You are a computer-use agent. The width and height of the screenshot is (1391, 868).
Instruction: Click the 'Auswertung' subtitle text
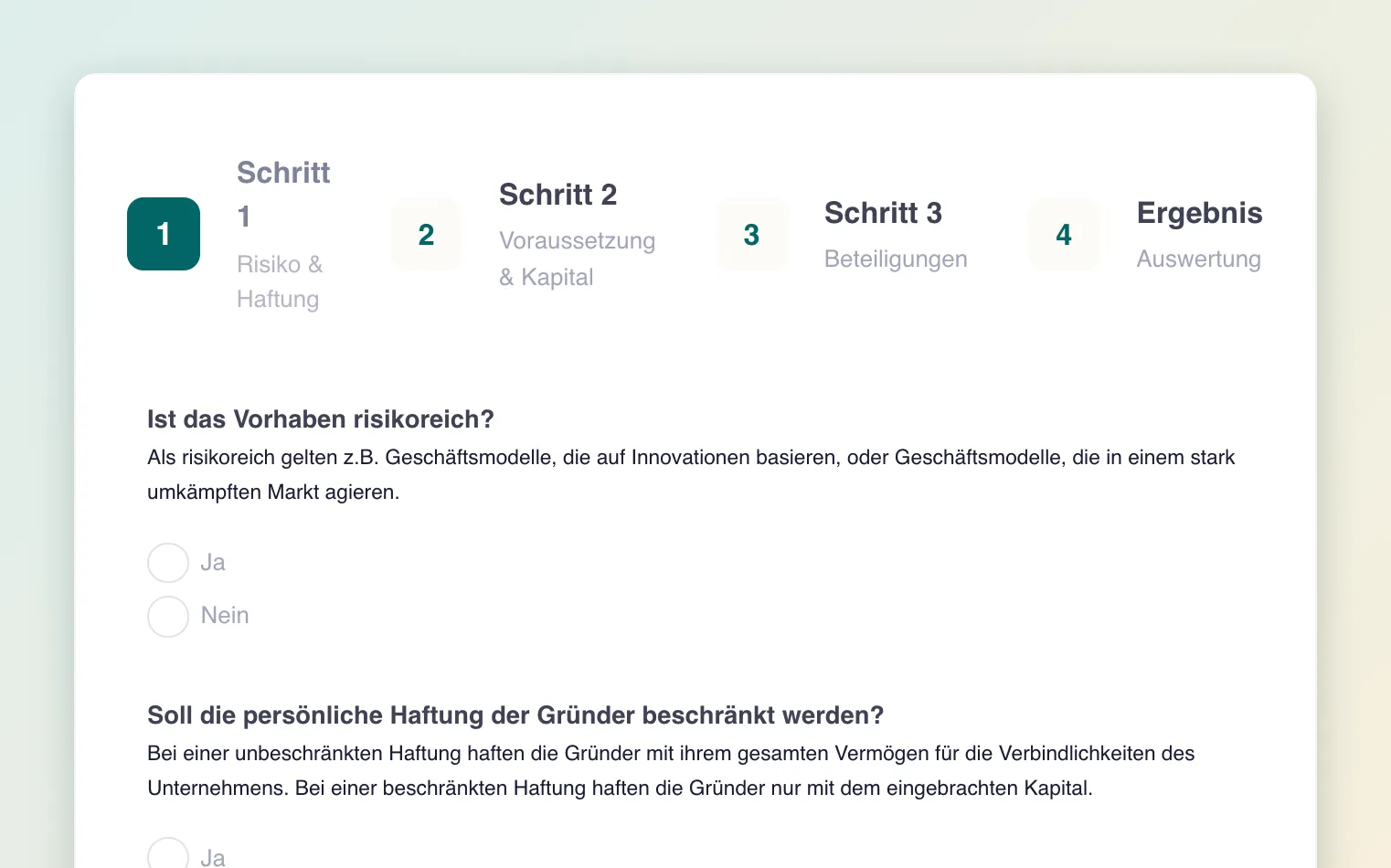pyautogui.click(x=1198, y=259)
